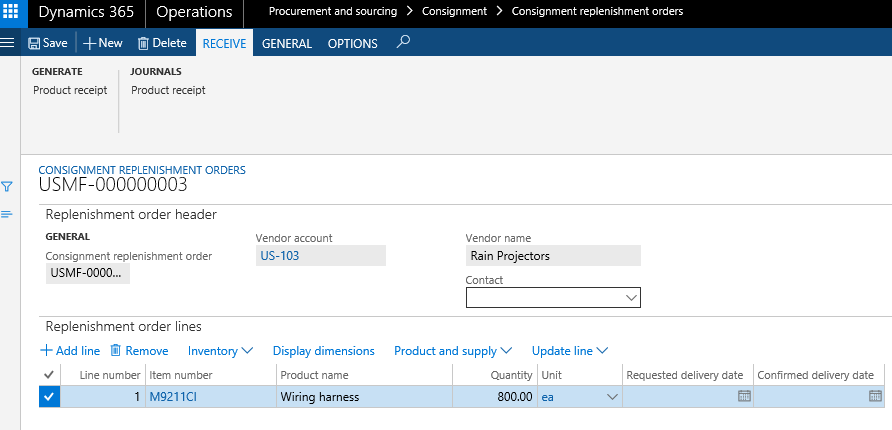Open the filter funnel pane icon
The image size is (892, 430).
pyautogui.click(x=7, y=186)
